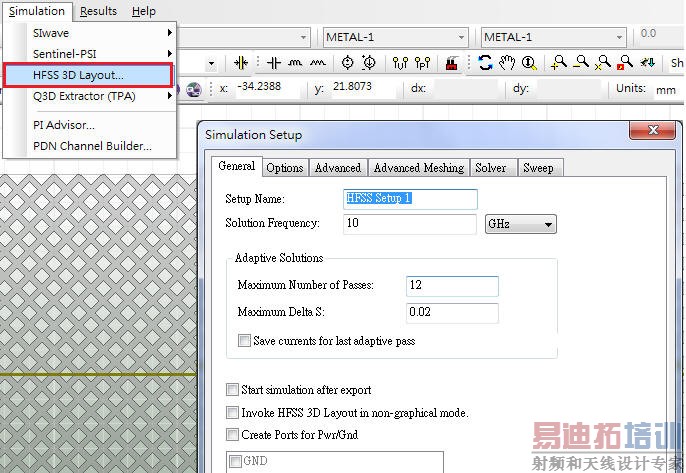
Task: Click the Maximum Number of Passes field
Action: click(452, 286)
